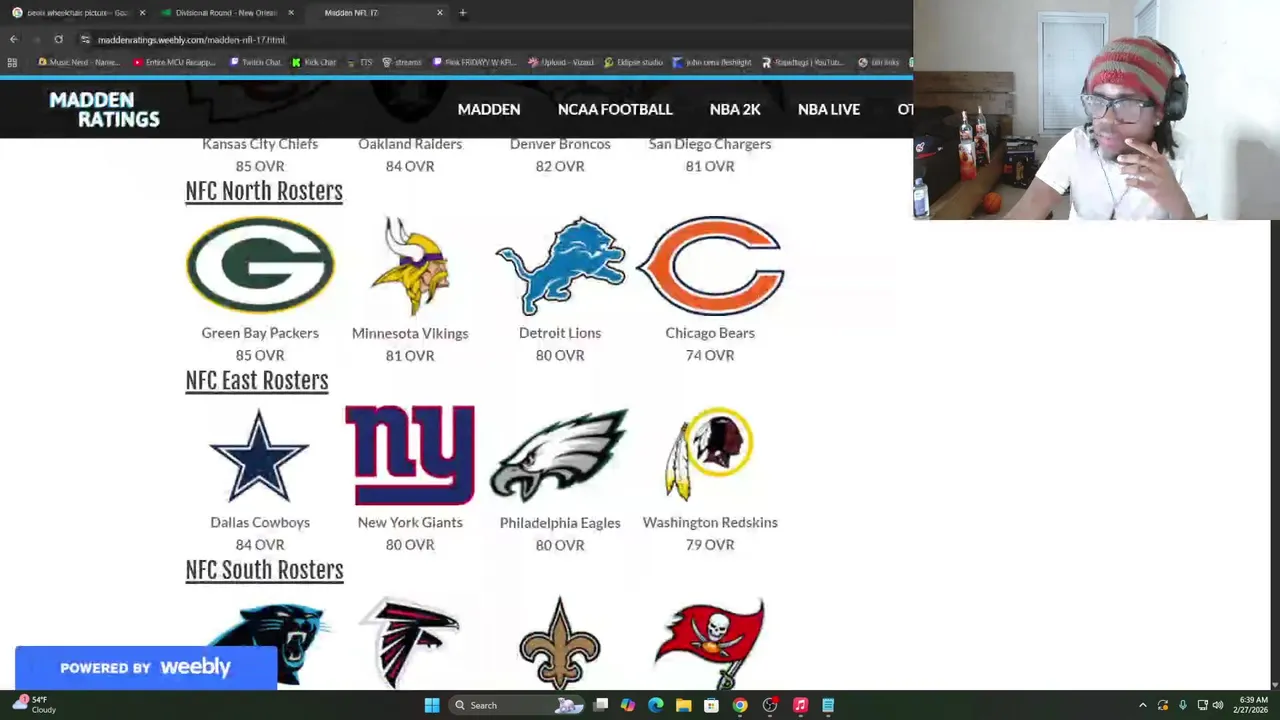Click the Madden Ratings site logo
This screenshot has height=720, width=1280.
tap(104, 109)
